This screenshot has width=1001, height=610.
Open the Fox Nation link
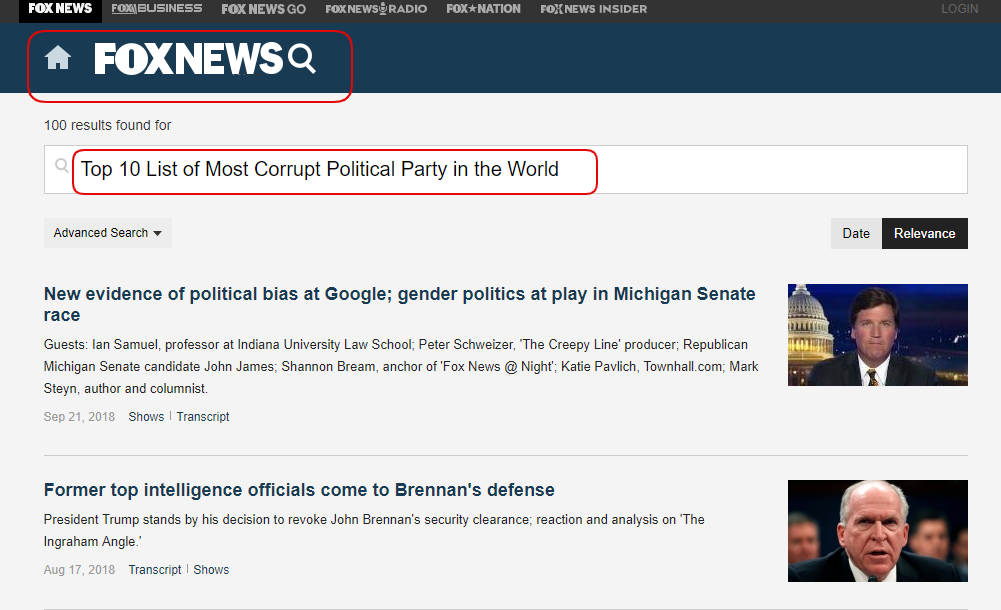pyautogui.click(x=483, y=9)
